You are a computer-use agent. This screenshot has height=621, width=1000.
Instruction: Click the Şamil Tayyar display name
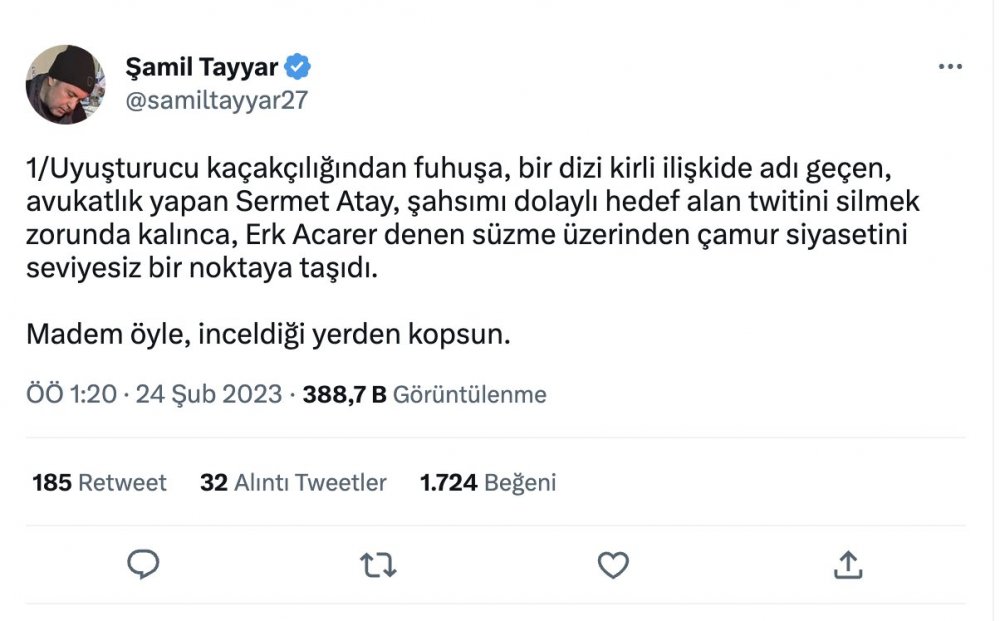tap(203, 67)
